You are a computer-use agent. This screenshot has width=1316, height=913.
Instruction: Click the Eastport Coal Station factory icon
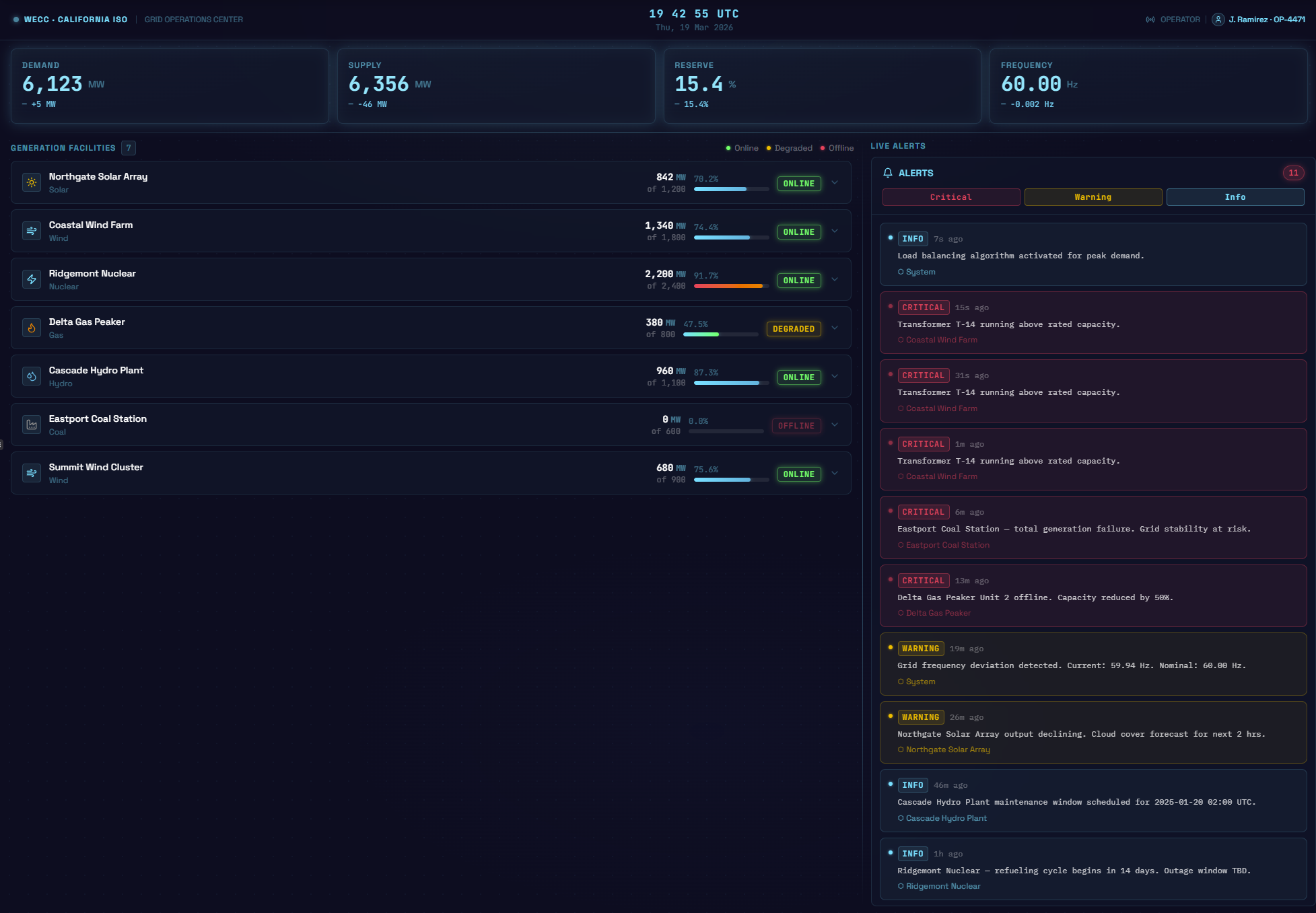(32, 425)
